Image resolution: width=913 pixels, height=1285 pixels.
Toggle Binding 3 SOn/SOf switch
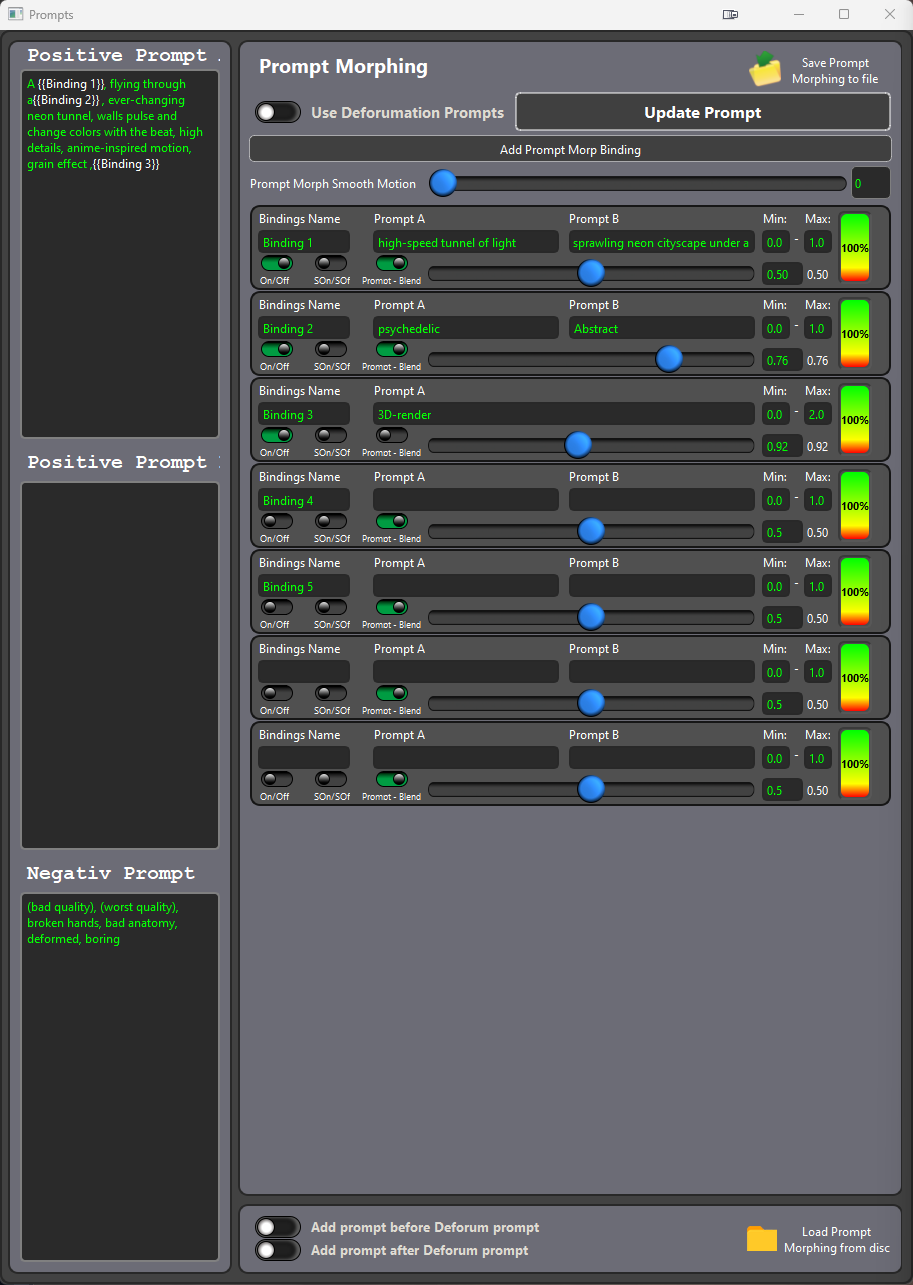click(x=331, y=435)
